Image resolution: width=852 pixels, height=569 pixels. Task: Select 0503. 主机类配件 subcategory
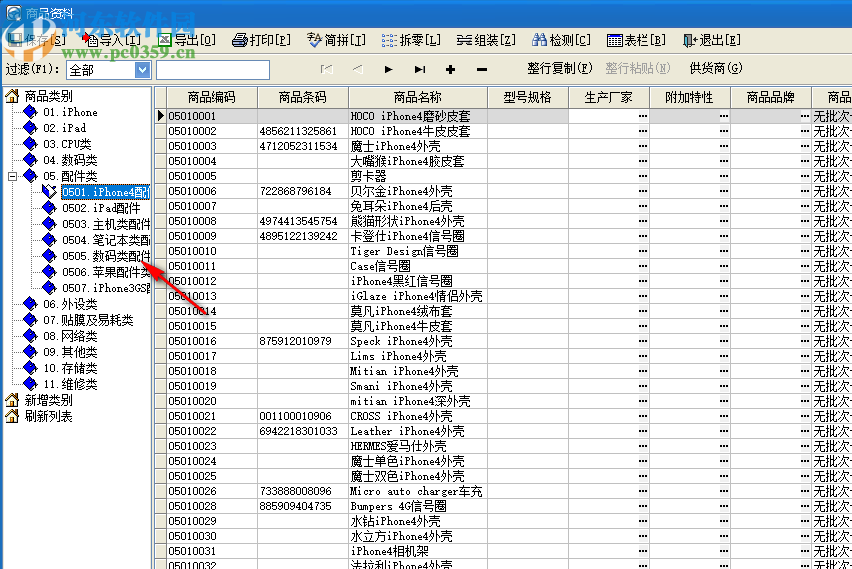(x=105, y=224)
